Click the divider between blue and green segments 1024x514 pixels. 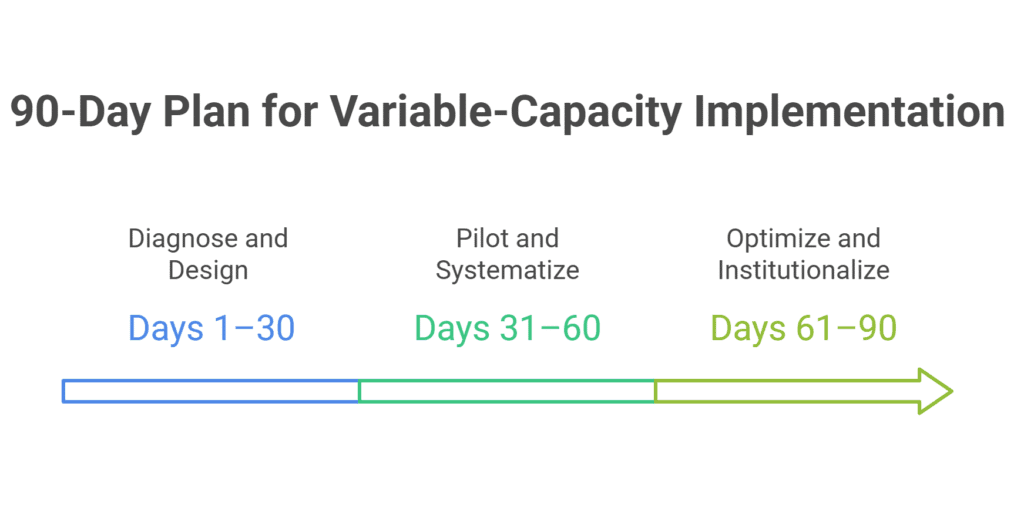(x=359, y=391)
